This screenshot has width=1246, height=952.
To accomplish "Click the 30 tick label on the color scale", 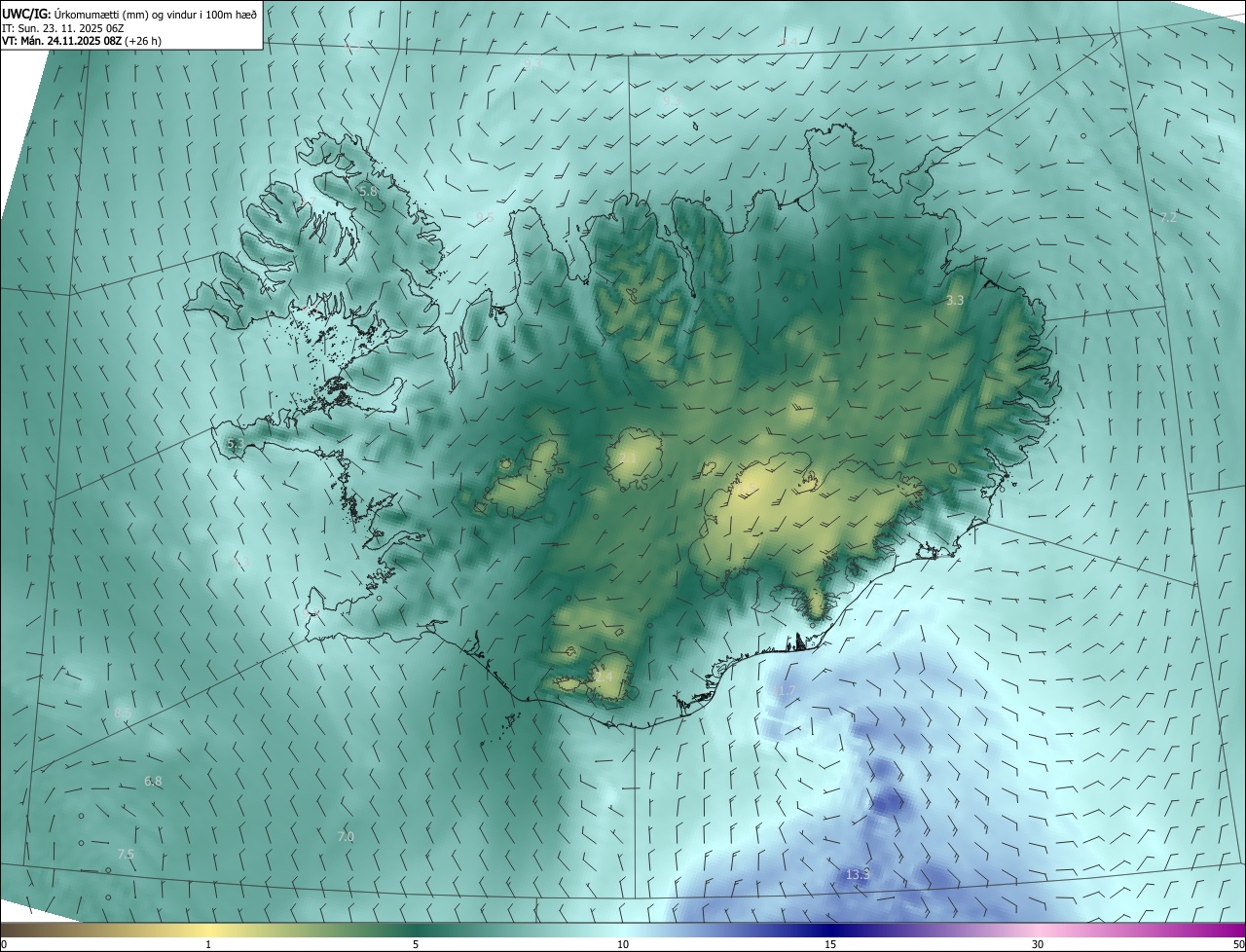I will click(1038, 945).
